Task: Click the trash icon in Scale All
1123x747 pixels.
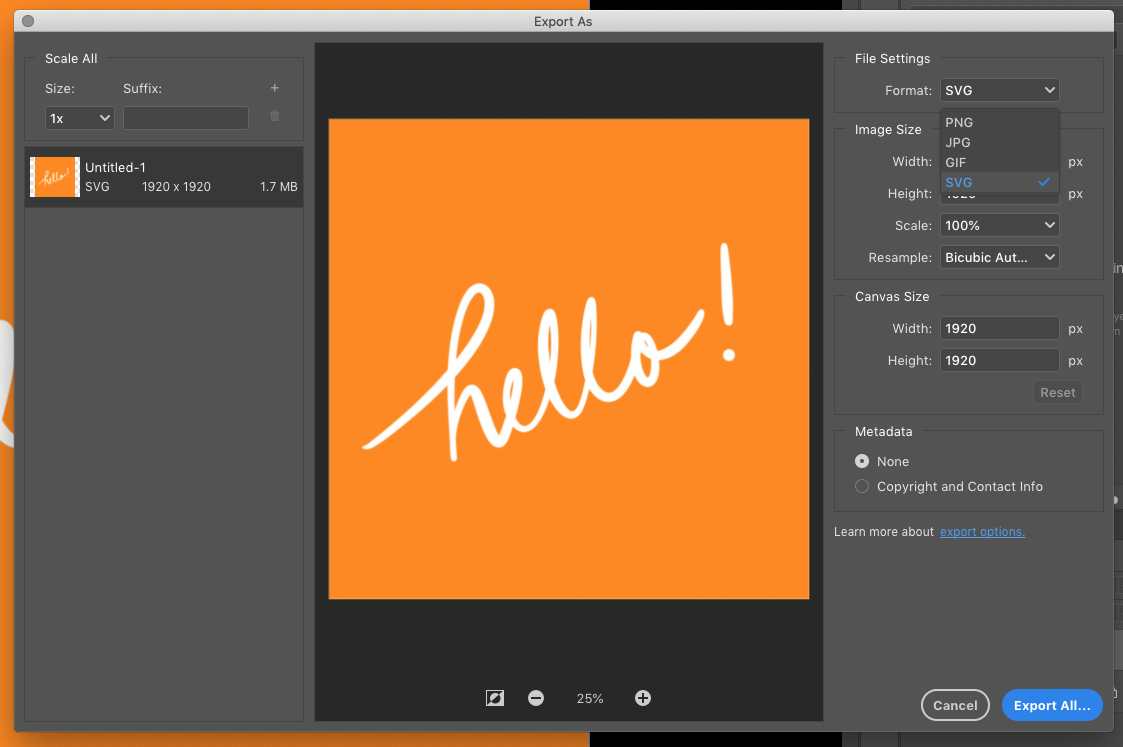Action: (275, 117)
